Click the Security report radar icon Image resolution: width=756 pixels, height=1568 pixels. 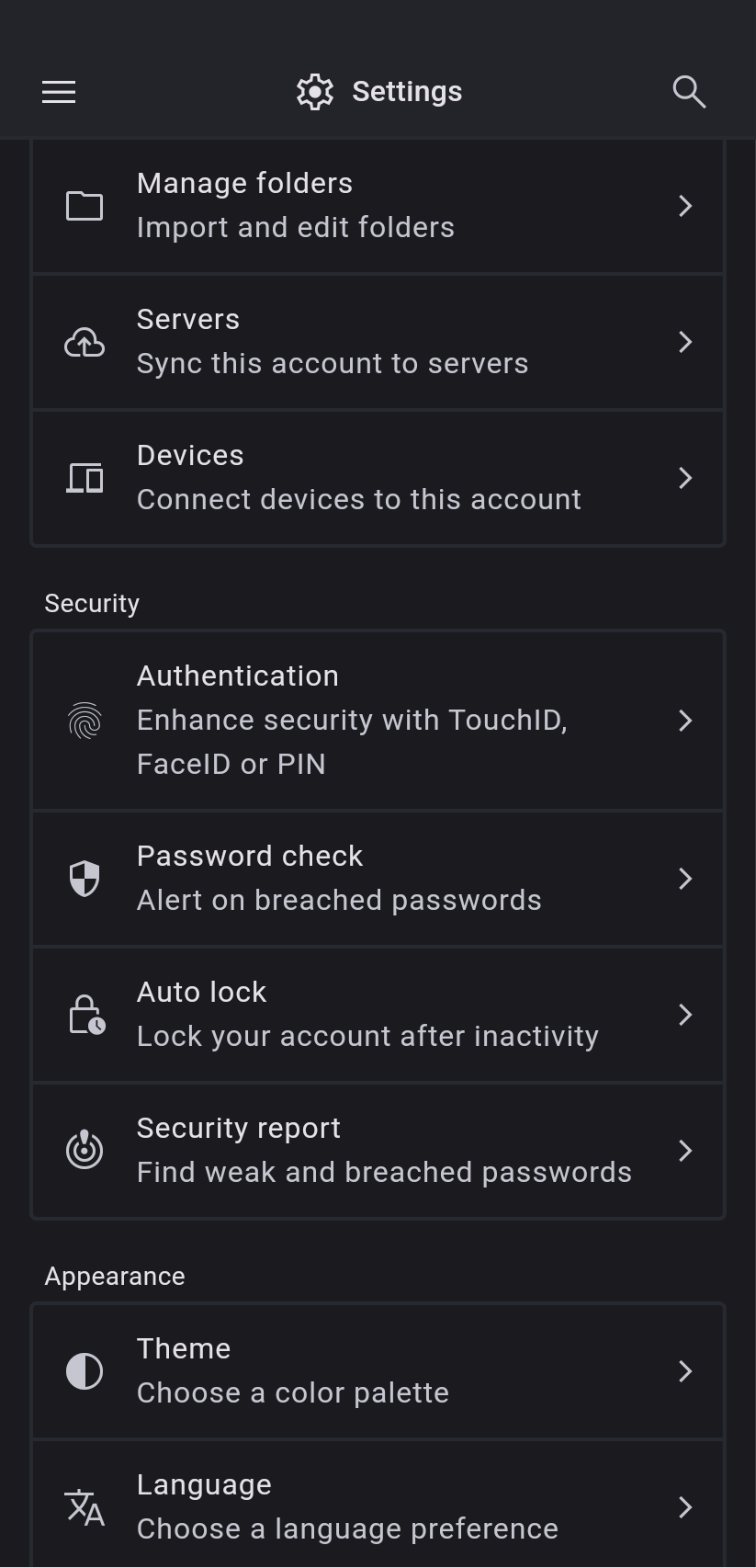[x=85, y=1150]
